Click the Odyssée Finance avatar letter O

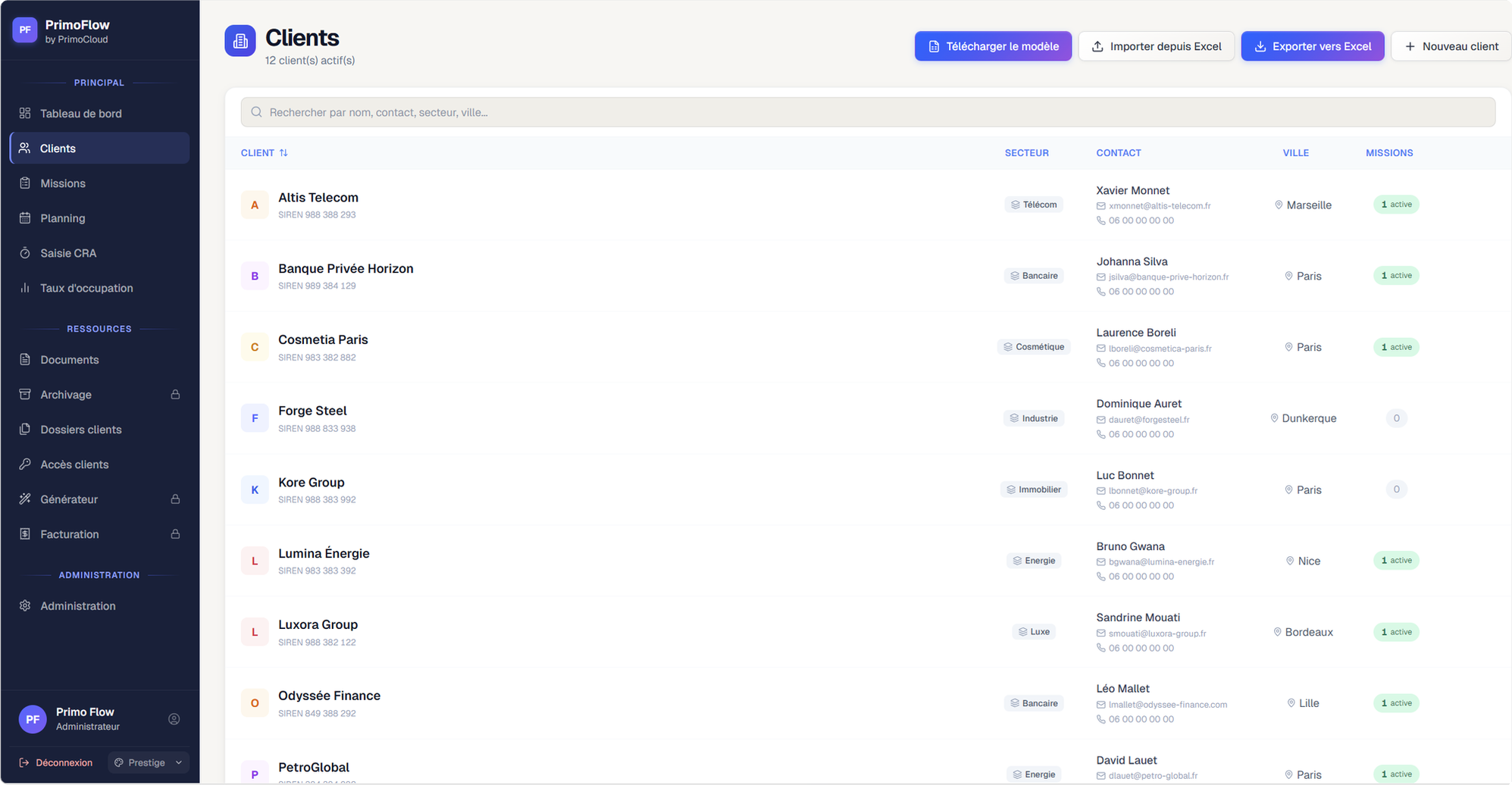(255, 703)
